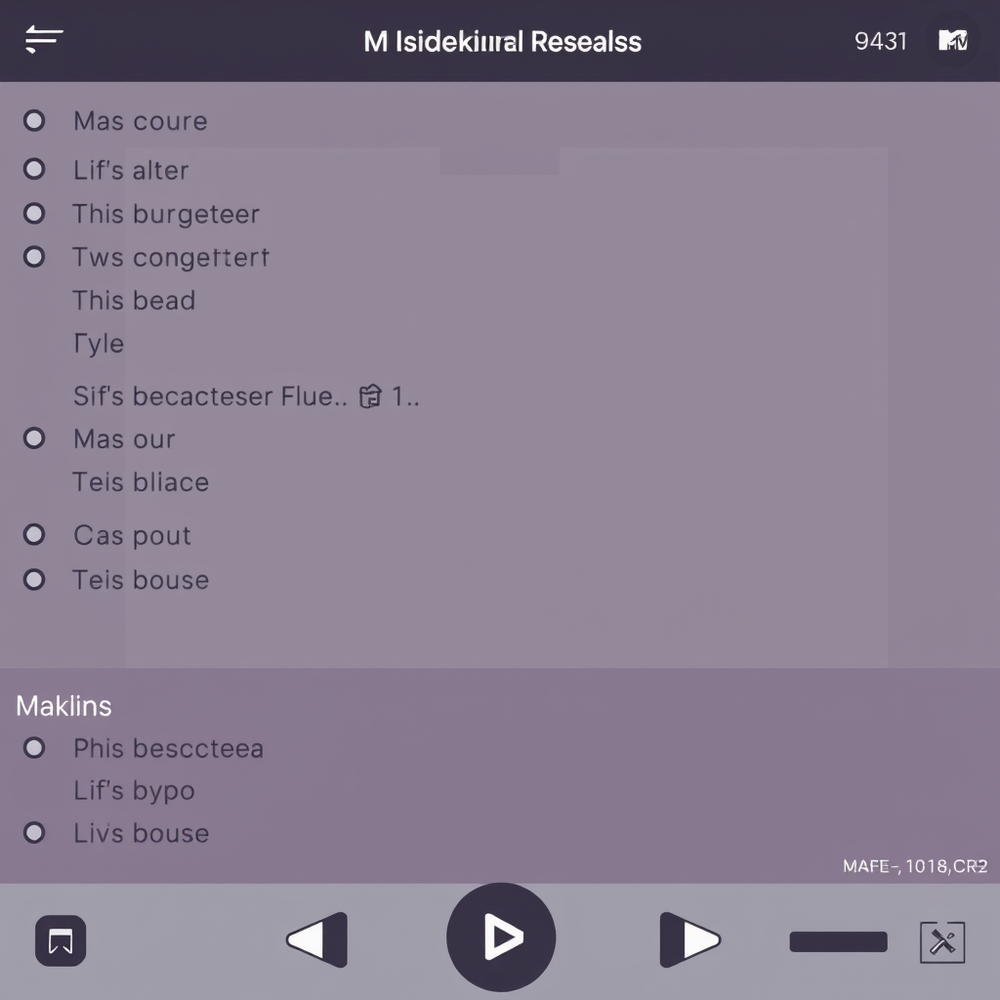This screenshot has width=1000, height=1000.
Task: Click the crossed tools icon
Action: click(942, 942)
